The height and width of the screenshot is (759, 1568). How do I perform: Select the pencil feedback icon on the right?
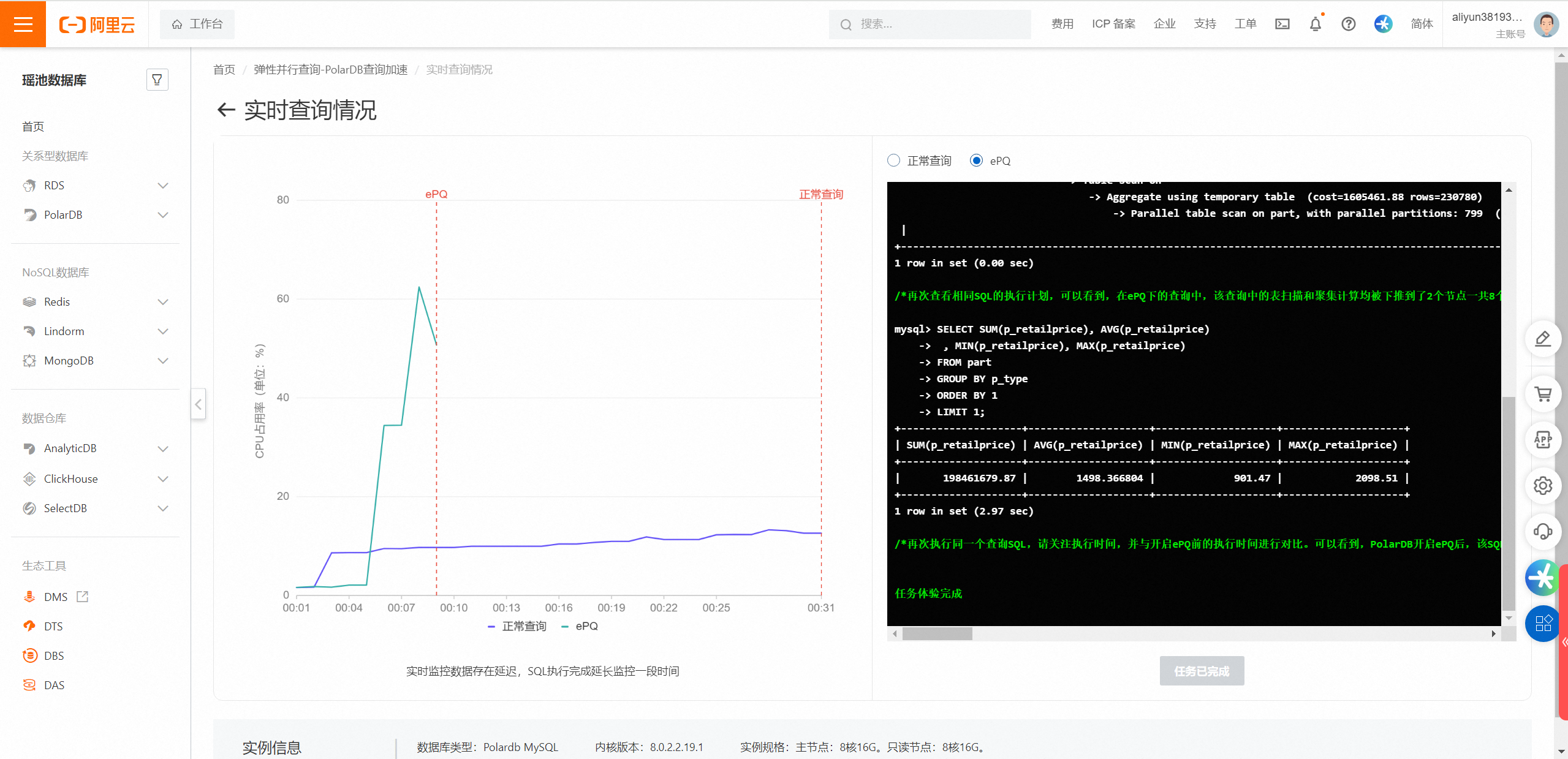[x=1543, y=338]
